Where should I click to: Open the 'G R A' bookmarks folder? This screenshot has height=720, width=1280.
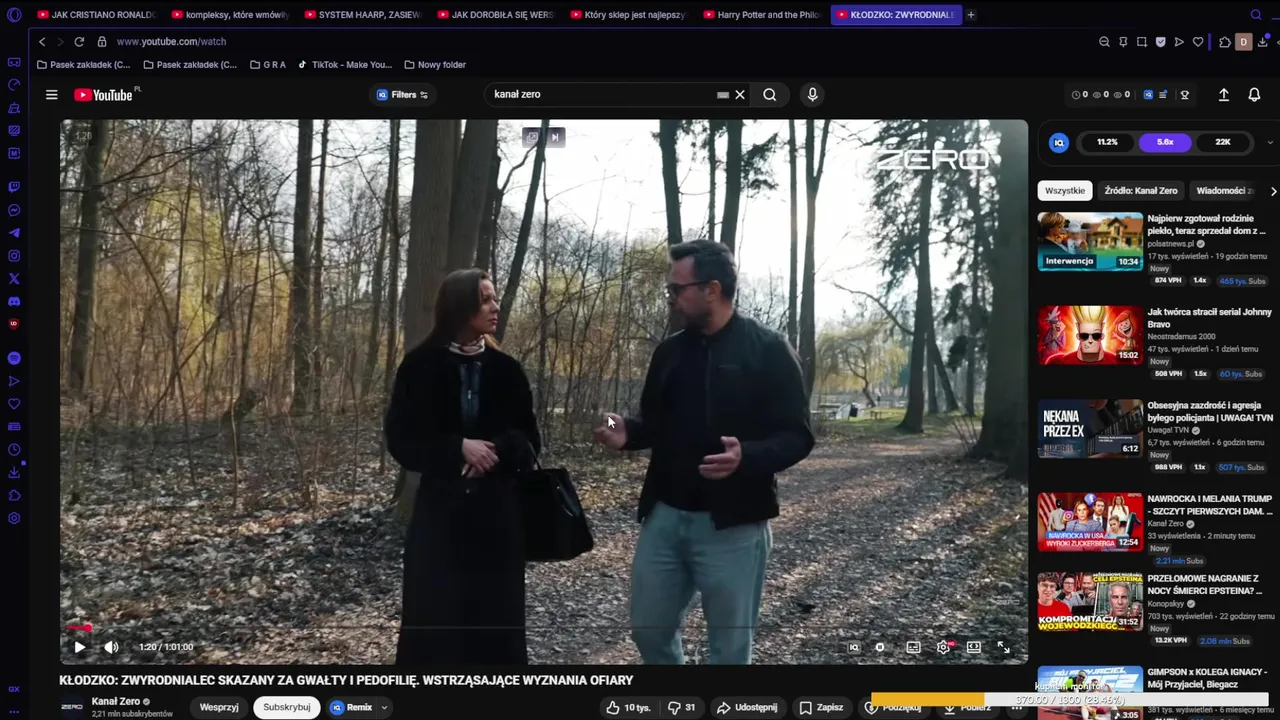pos(268,65)
